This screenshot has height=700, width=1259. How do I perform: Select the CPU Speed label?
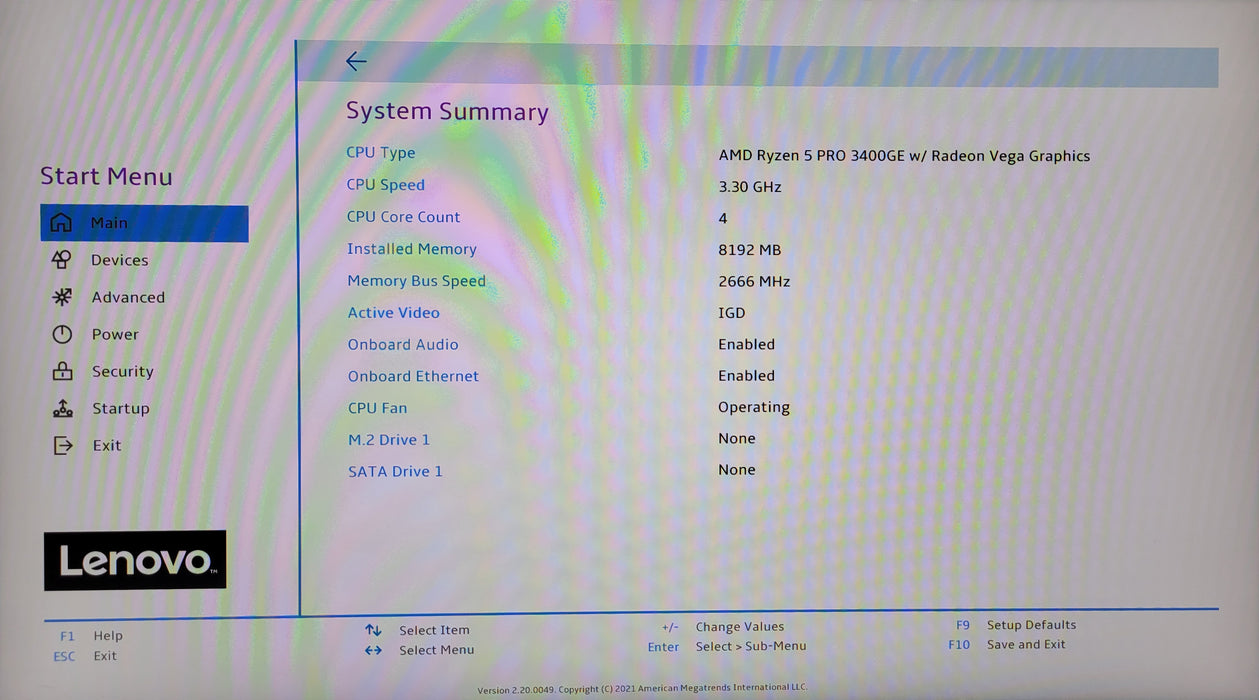point(386,185)
